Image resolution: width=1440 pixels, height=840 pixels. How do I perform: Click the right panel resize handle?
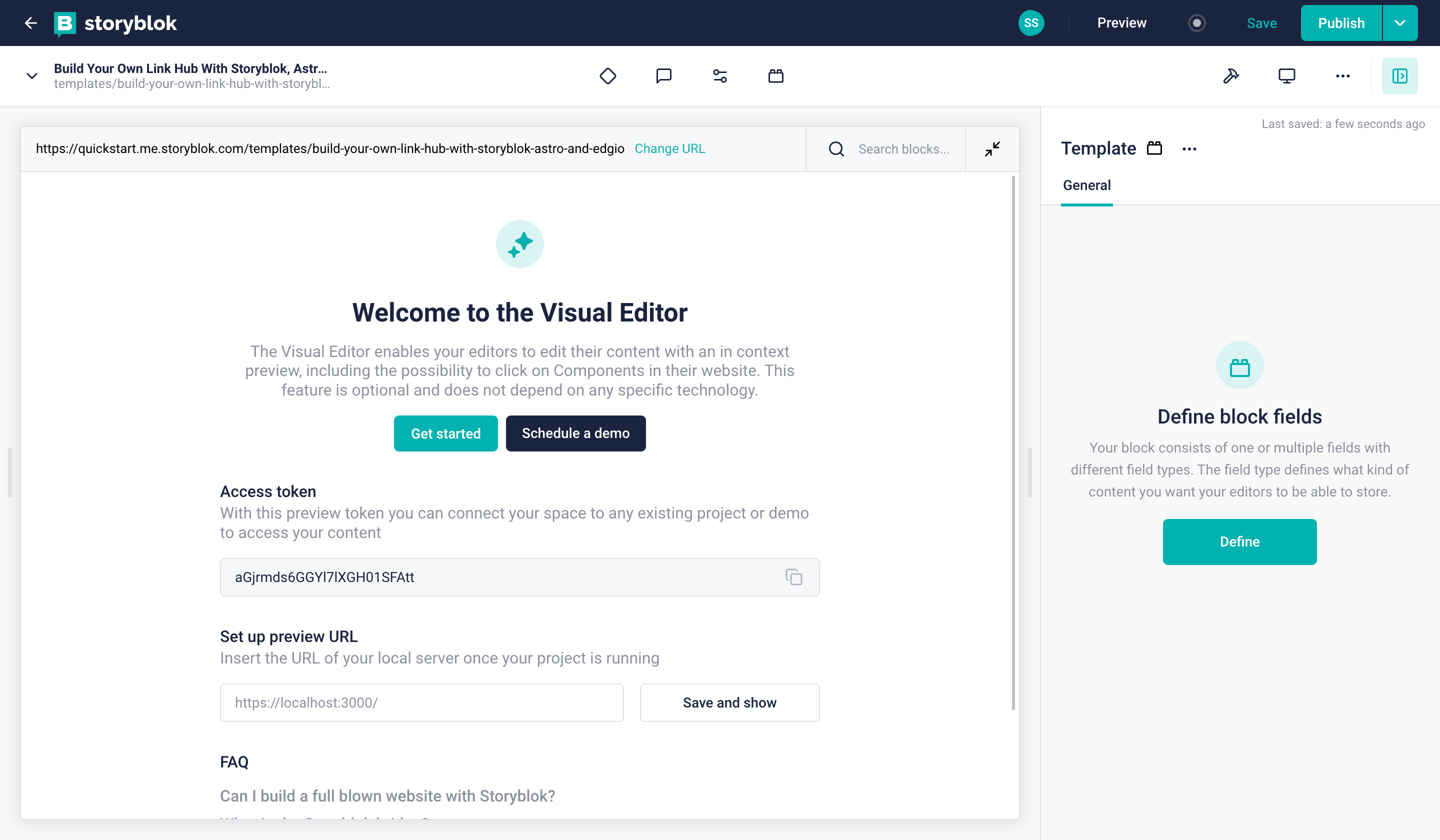coord(1029,473)
